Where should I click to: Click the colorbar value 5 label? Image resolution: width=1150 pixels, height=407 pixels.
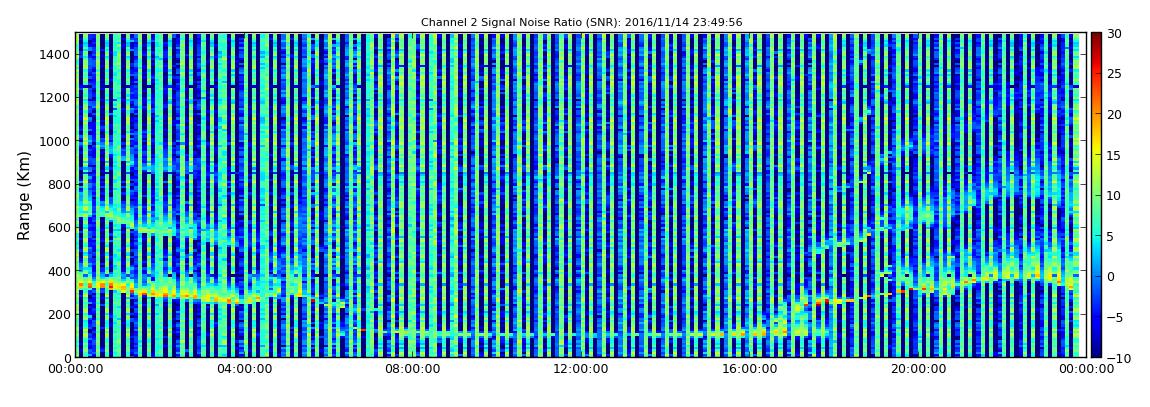pos(1111,236)
